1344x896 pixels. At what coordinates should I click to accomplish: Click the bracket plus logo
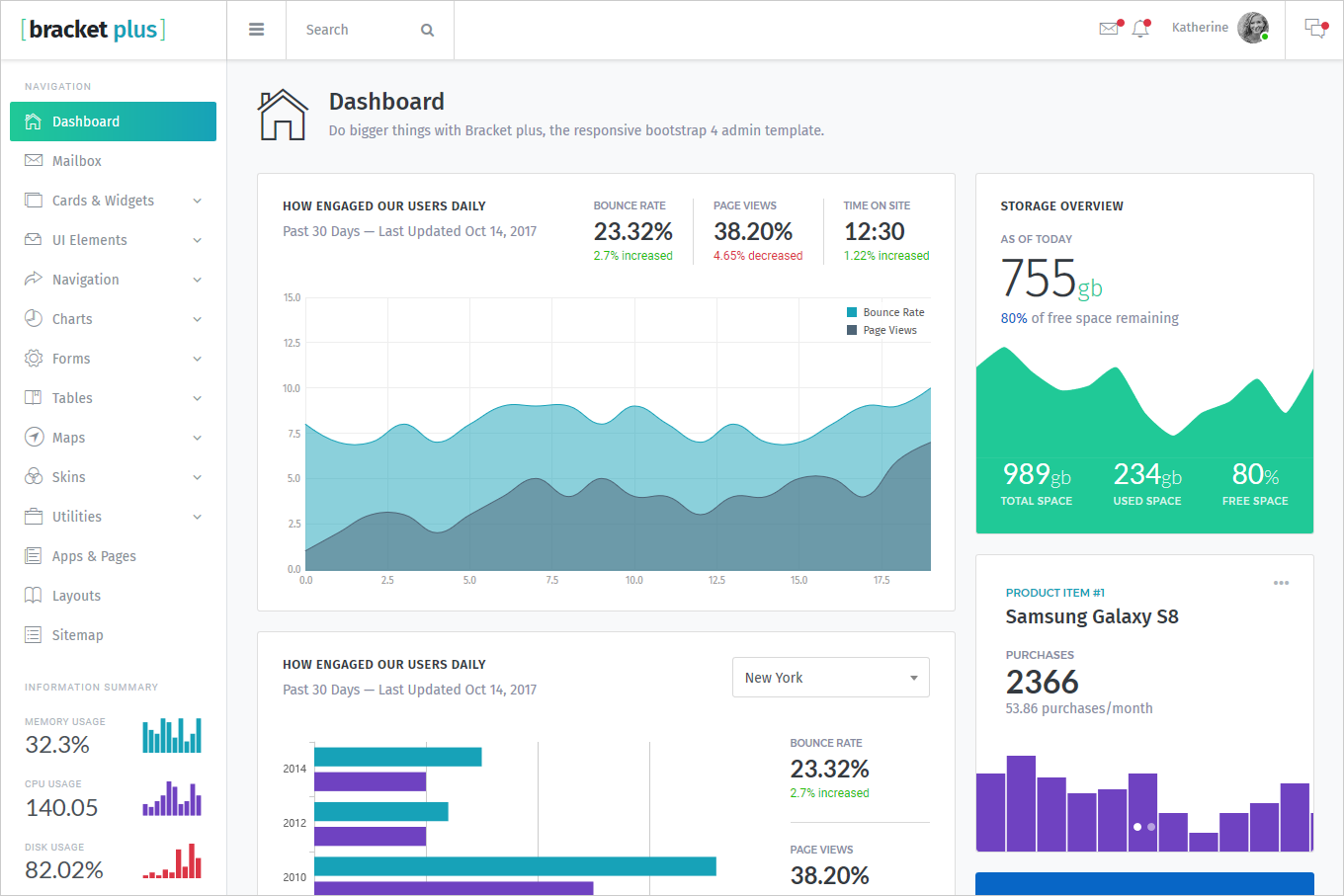pos(93,30)
